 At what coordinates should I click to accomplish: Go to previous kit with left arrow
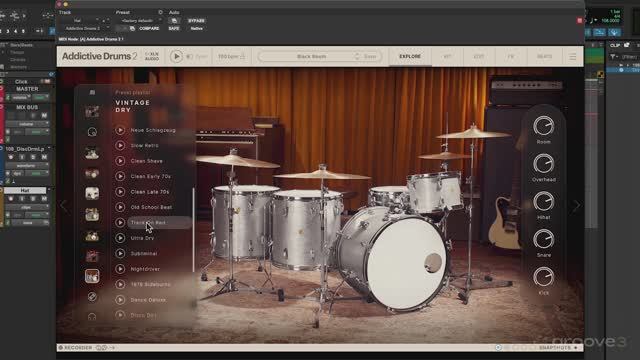64,206
